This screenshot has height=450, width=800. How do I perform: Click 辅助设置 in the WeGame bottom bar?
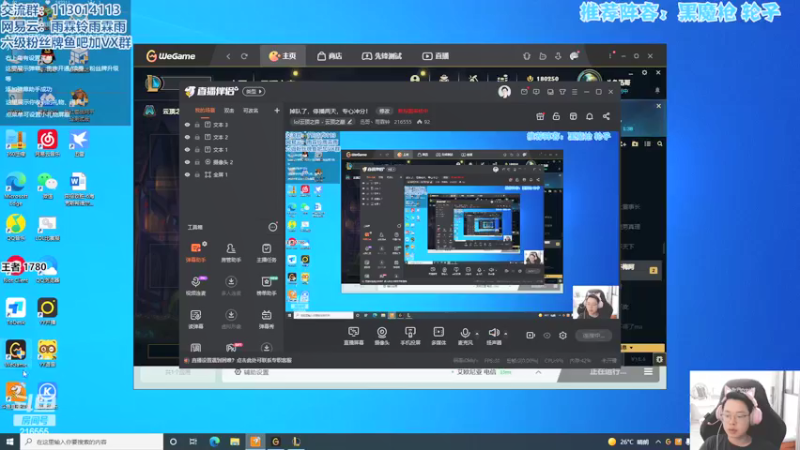click(252, 372)
